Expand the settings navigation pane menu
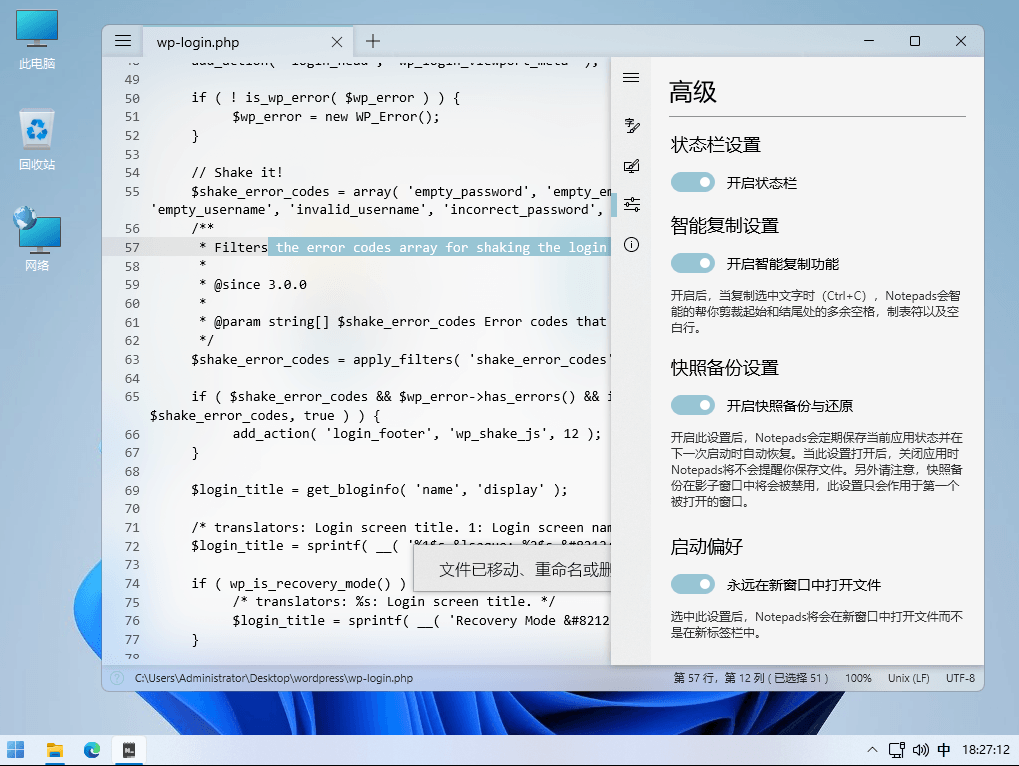1019x766 pixels. (x=631, y=78)
